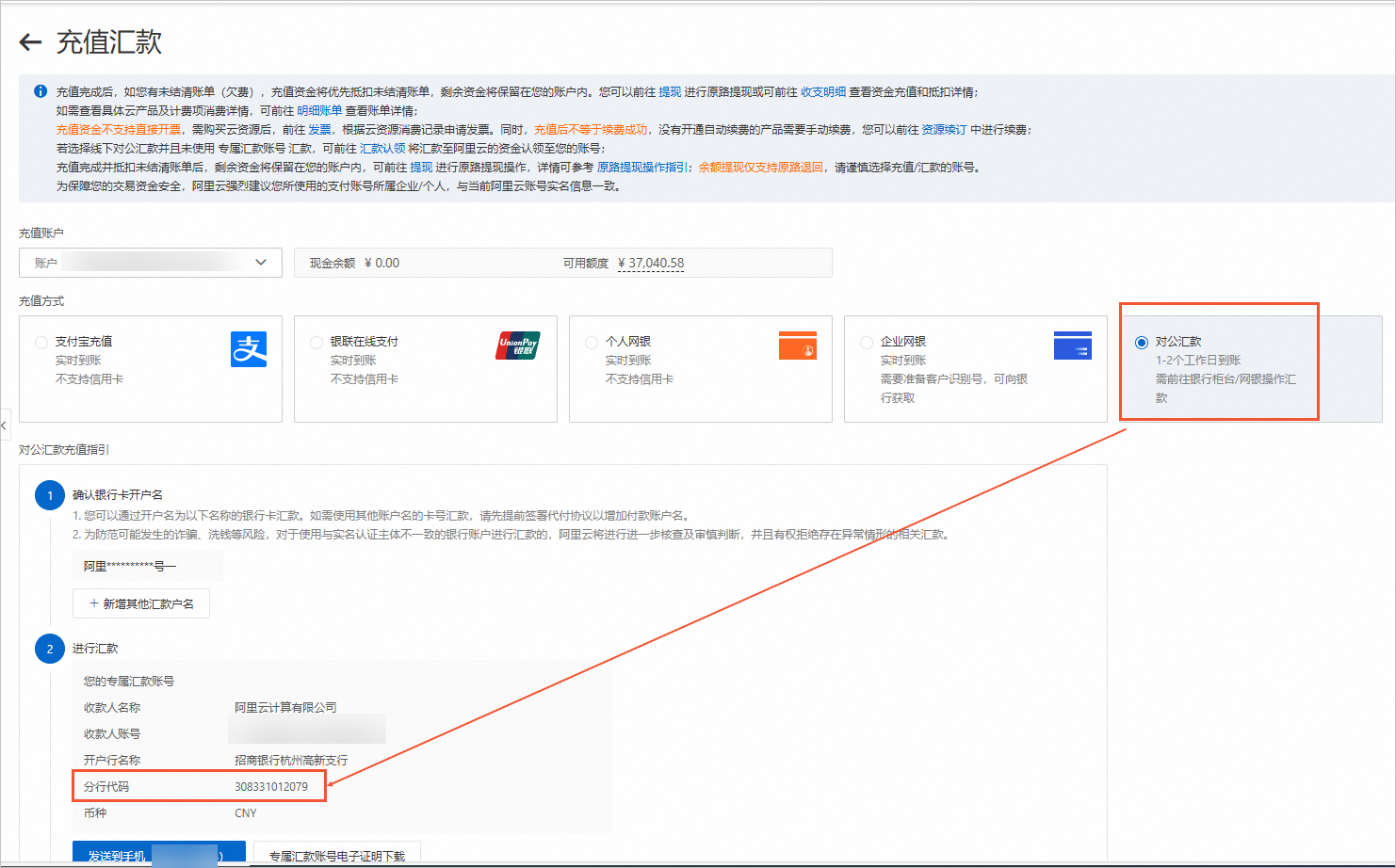This screenshot has height=868, width=1396.
Task: Click the orange text 余额提现仅支持原路退回
Action: [x=761, y=167]
